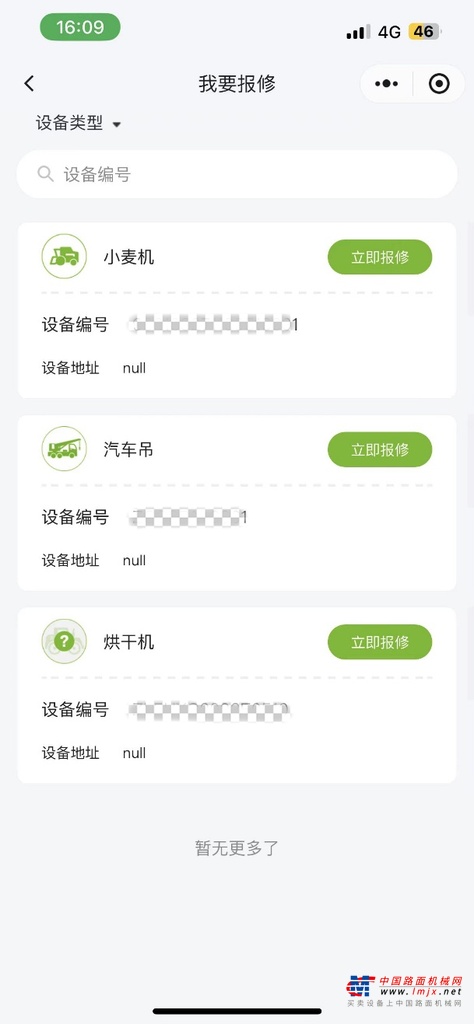
Task: Open the mini-program three-dots menu
Action: (387, 84)
